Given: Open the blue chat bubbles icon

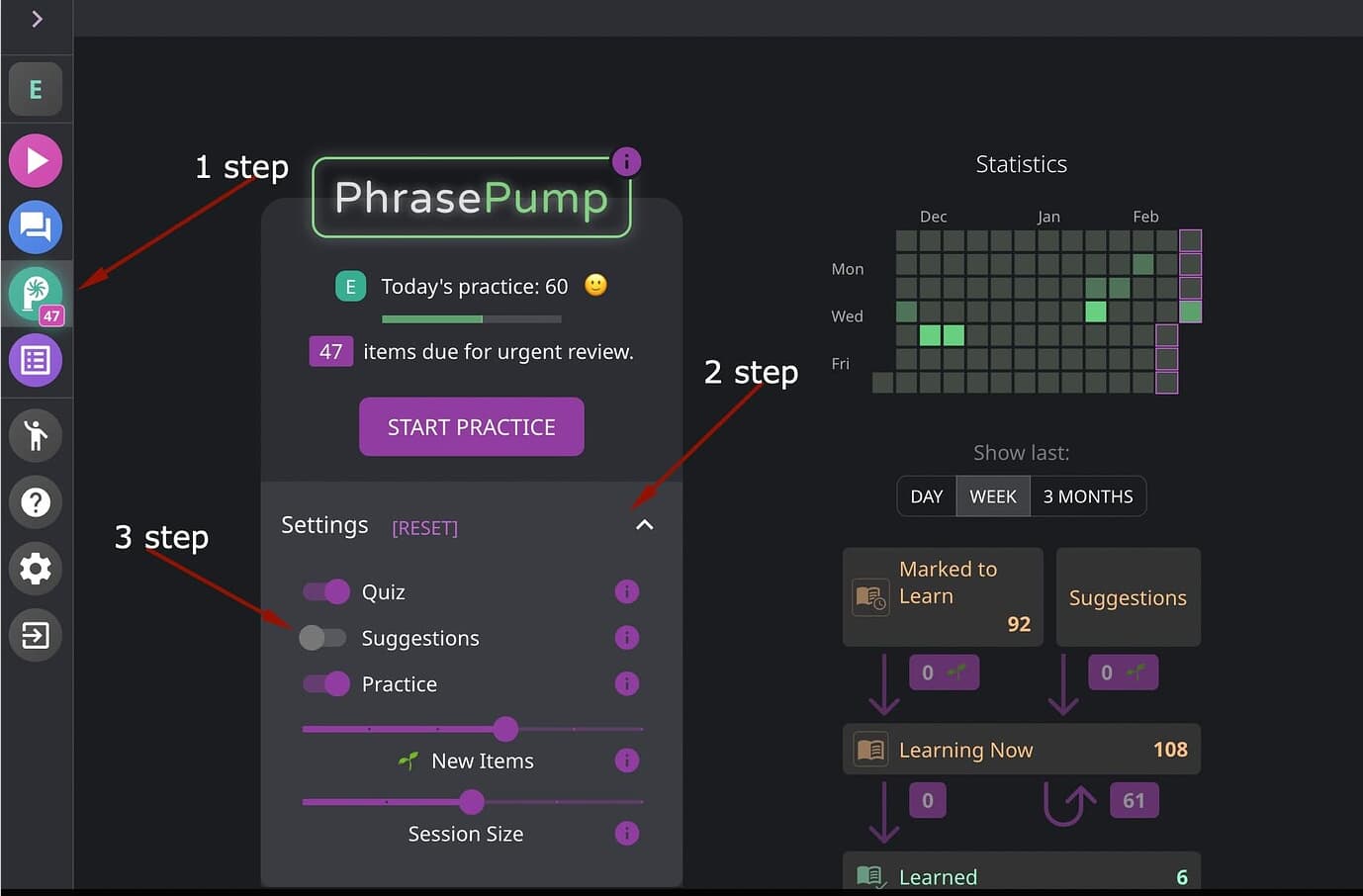Looking at the screenshot, I should click(36, 227).
